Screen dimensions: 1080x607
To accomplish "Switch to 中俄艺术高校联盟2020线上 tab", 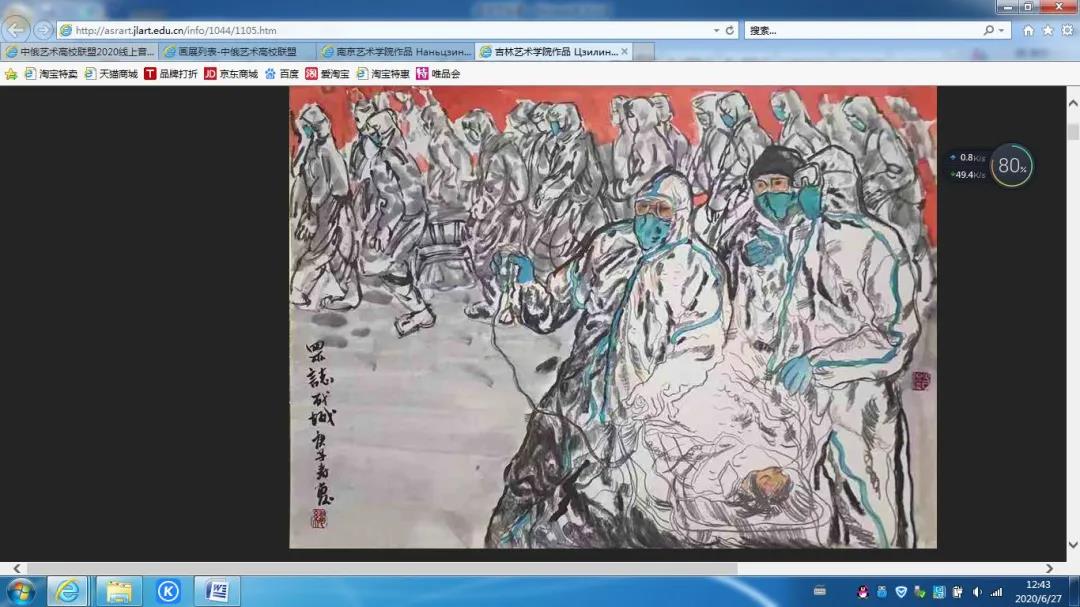I will pos(80,51).
